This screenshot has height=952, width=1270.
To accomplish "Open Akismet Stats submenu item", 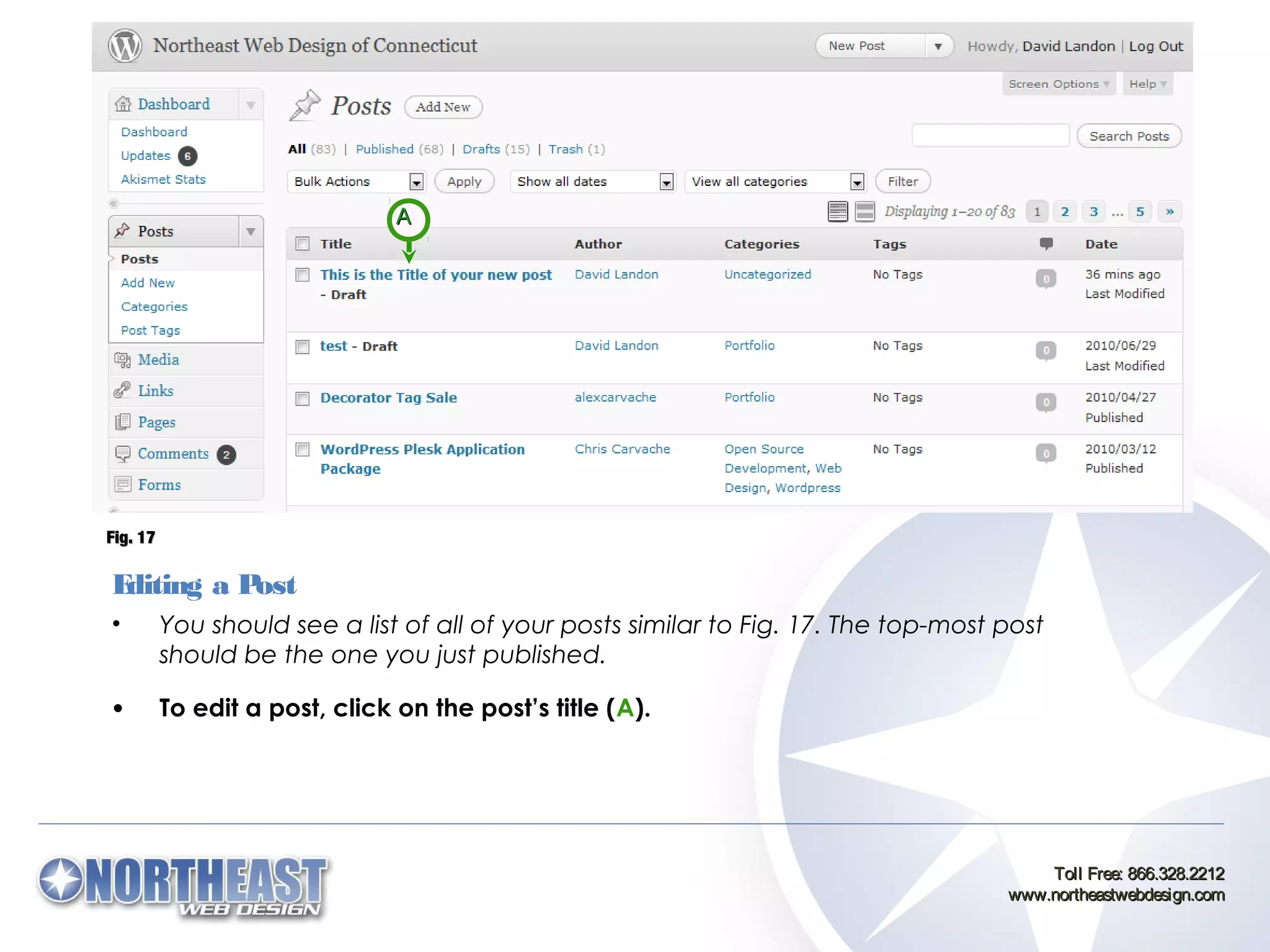I will tap(163, 180).
